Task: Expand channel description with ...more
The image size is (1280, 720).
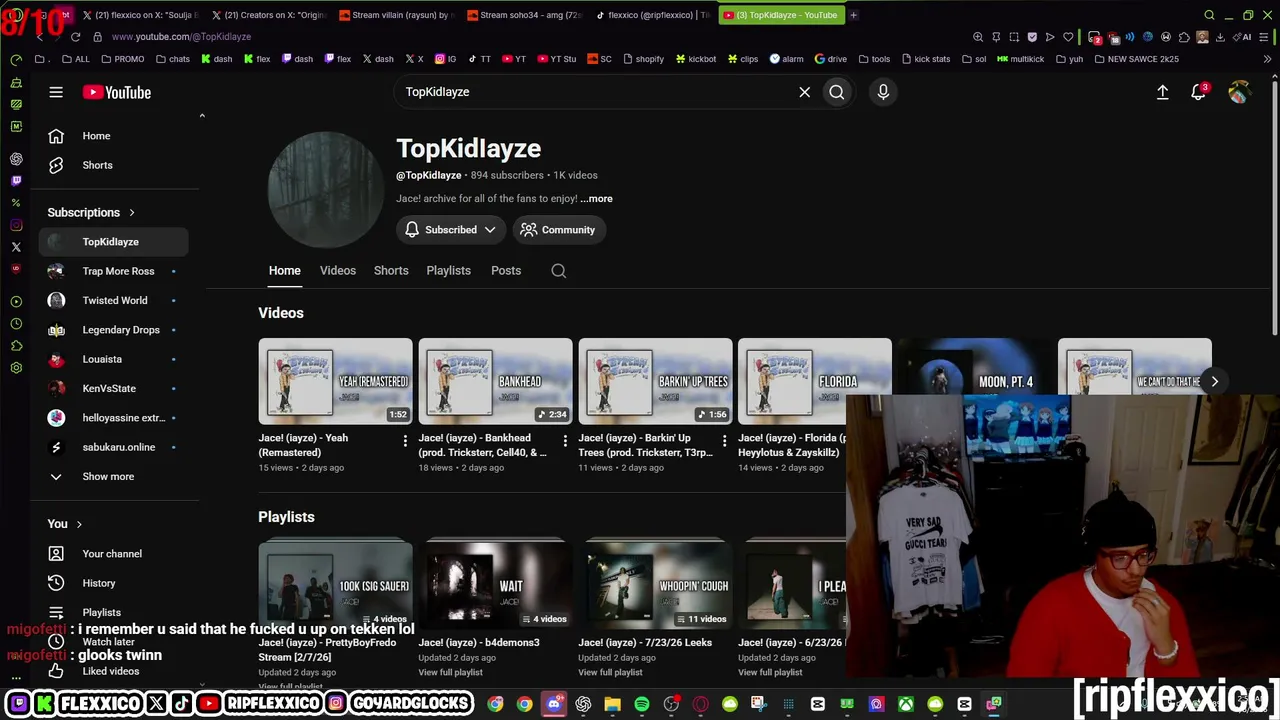Action: click(596, 198)
